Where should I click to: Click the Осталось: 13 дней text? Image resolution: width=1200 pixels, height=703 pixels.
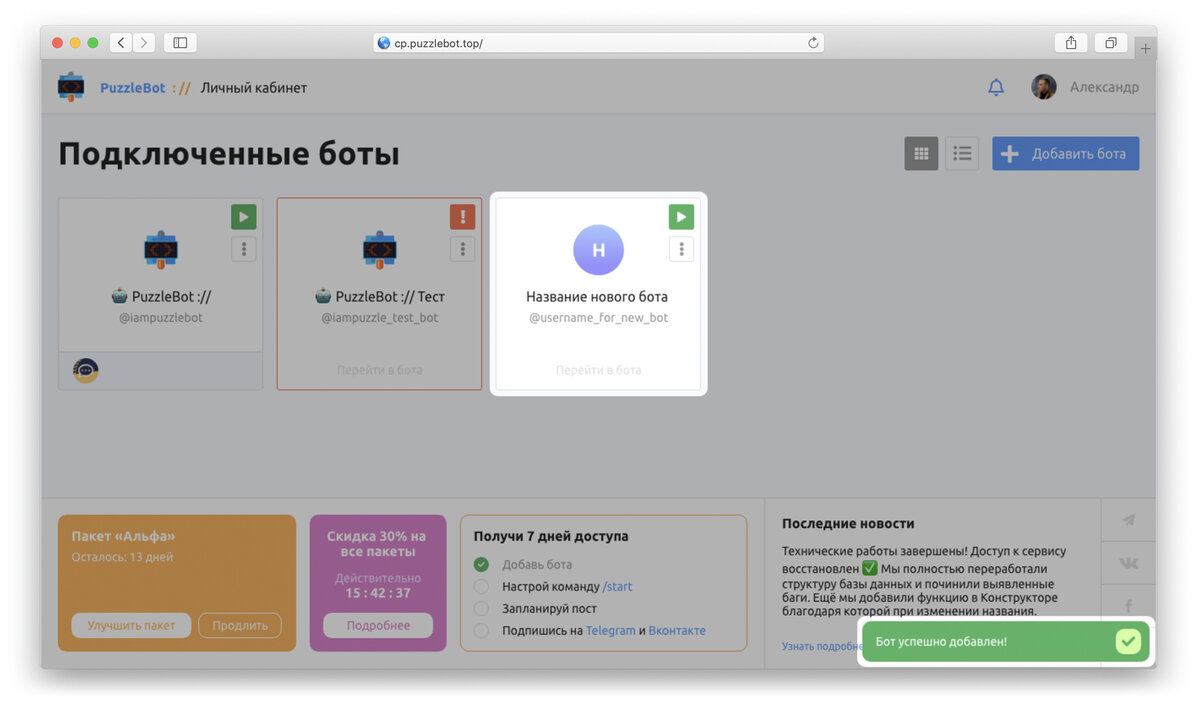[x=122, y=557]
